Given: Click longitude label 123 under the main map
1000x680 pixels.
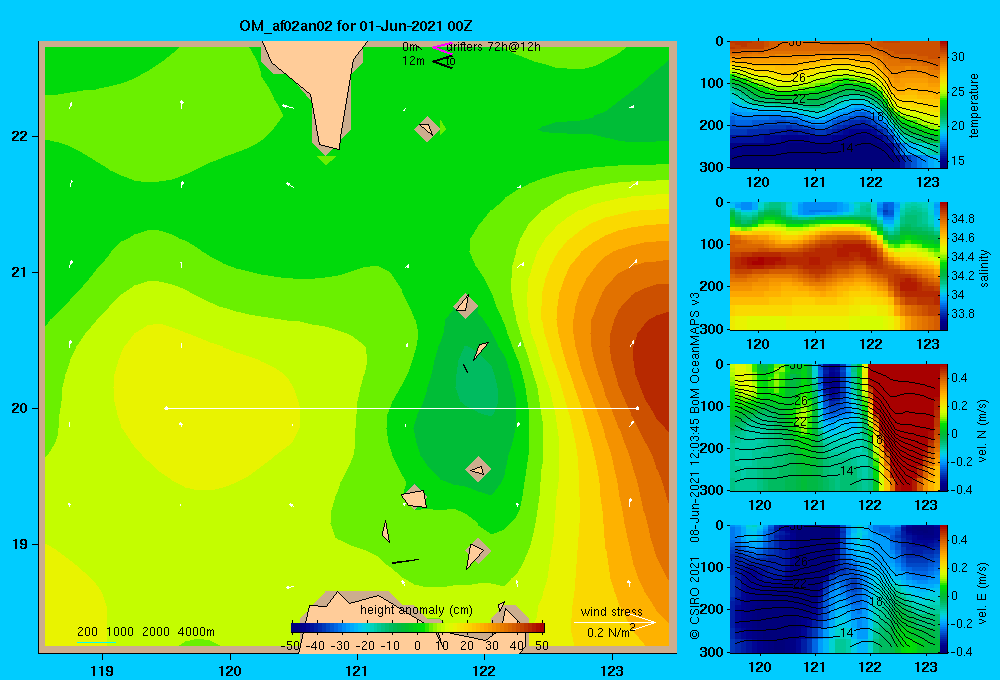Looking at the screenshot, I should (612, 670).
